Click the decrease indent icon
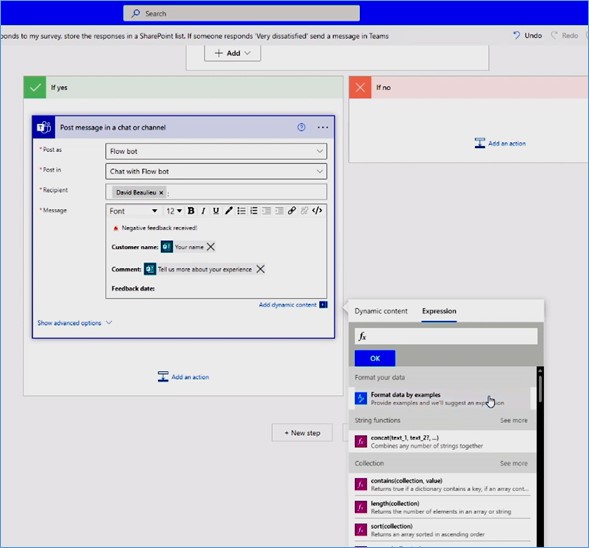Screen dimensions: 589x548 point(266,211)
